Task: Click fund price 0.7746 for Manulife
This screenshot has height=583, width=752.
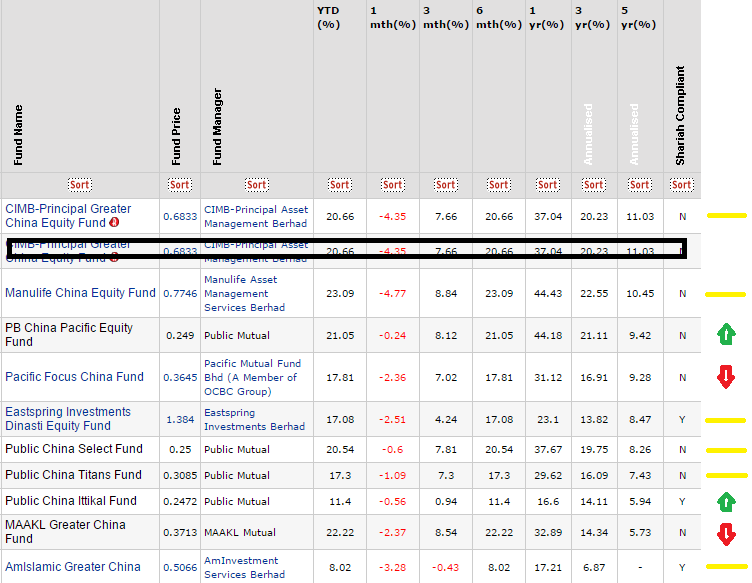Action: pyautogui.click(x=180, y=293)
